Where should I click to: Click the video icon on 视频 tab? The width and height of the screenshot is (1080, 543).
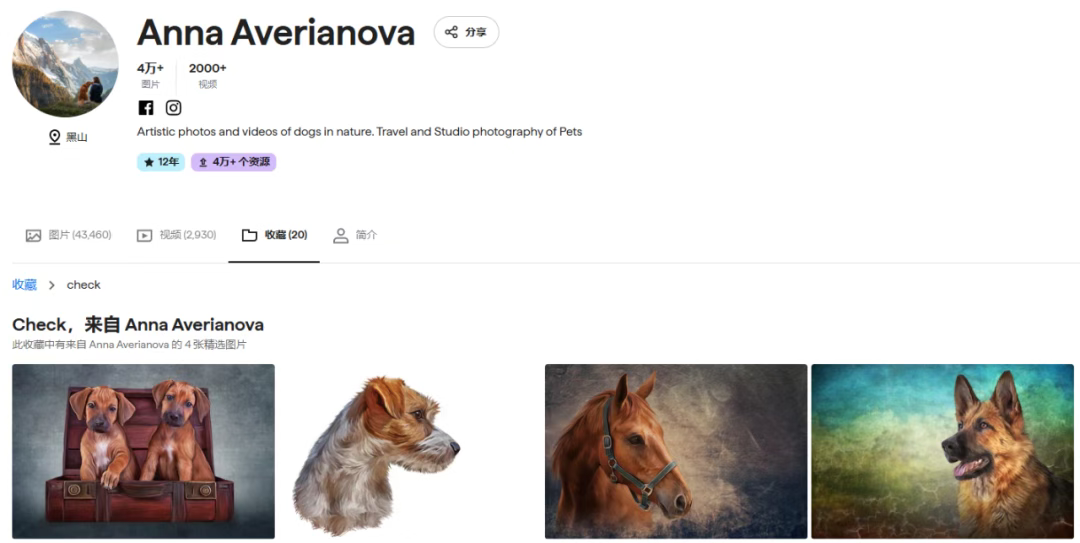coord(144,236)
